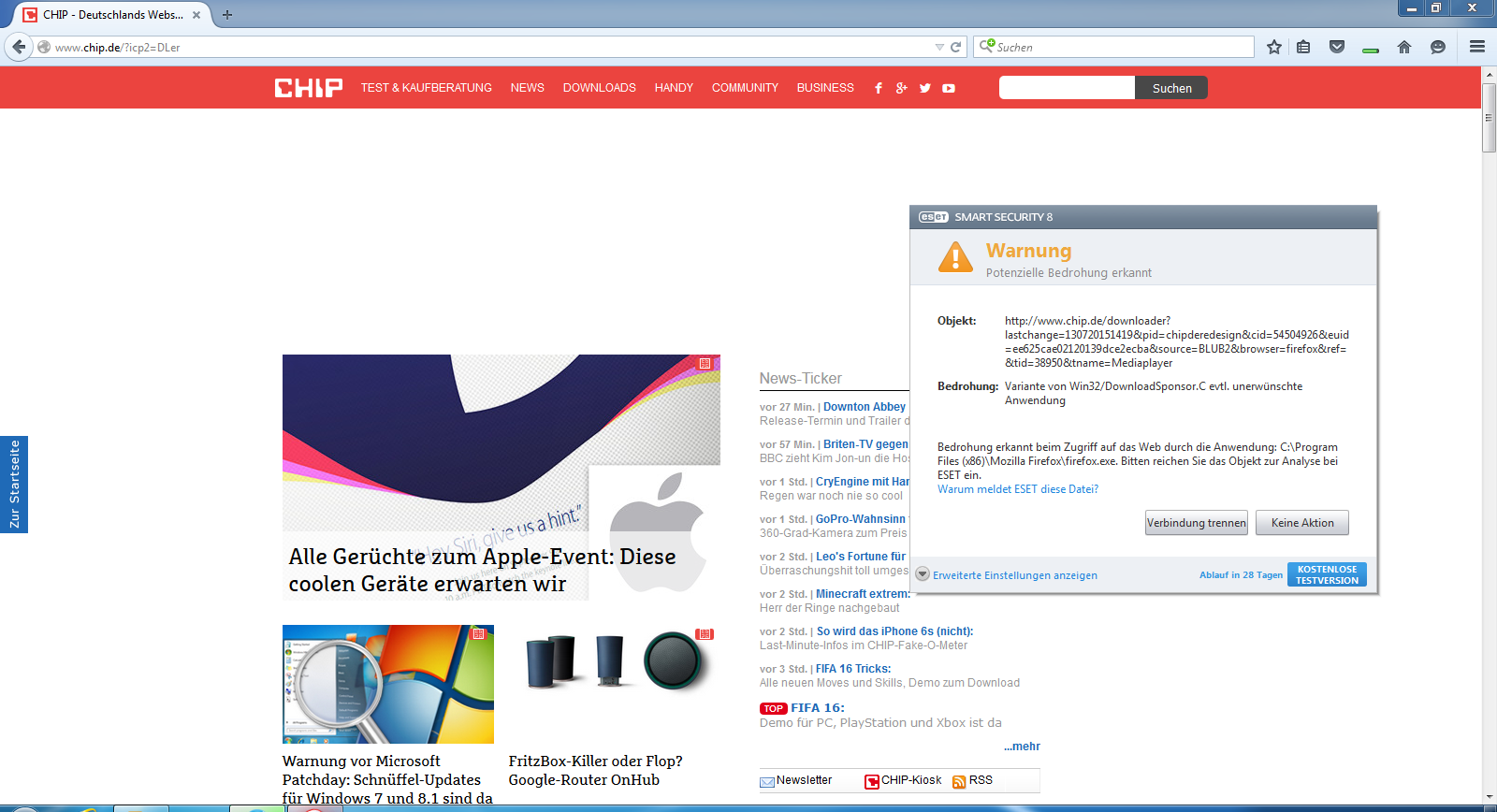Click the site identity globe icon
This screenshot has width=1497, height=812.
click(x=44, y=47)
